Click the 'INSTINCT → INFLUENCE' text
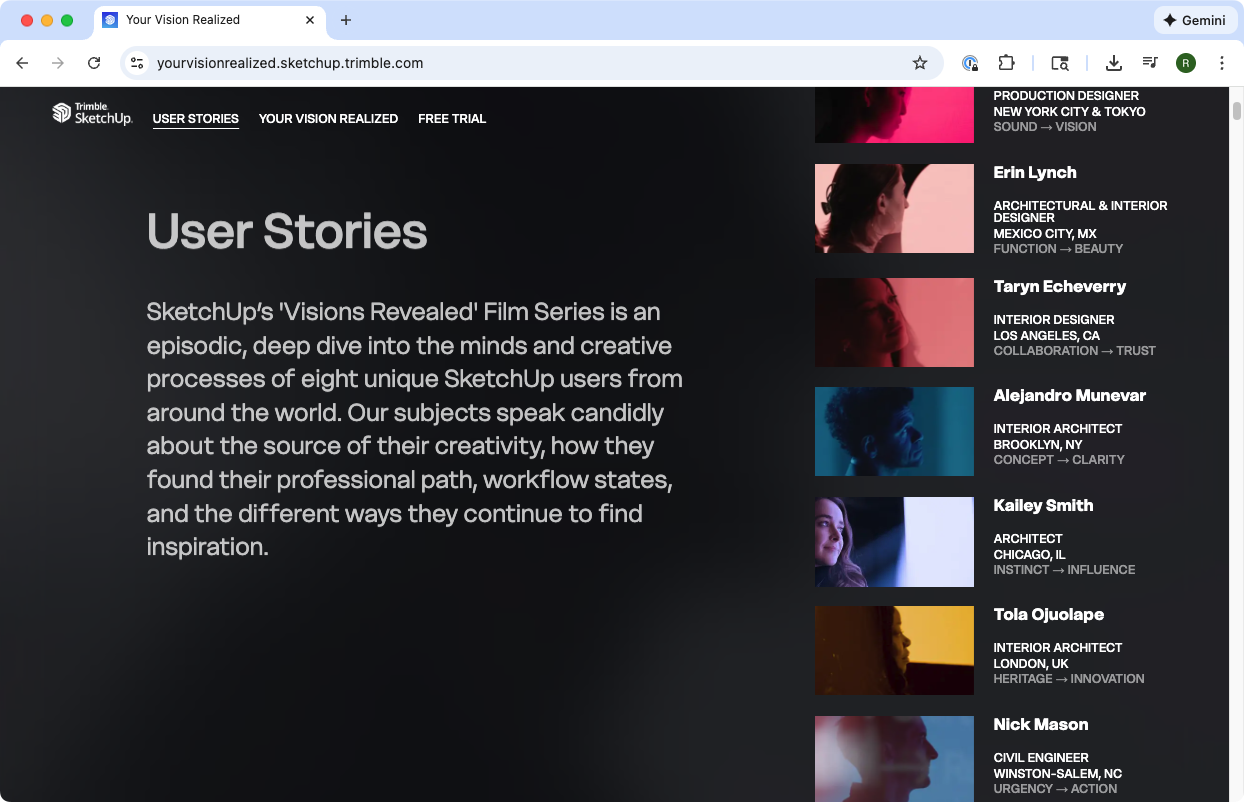Viewport: 1244px width, 802px height. (x=1064, y=569)
